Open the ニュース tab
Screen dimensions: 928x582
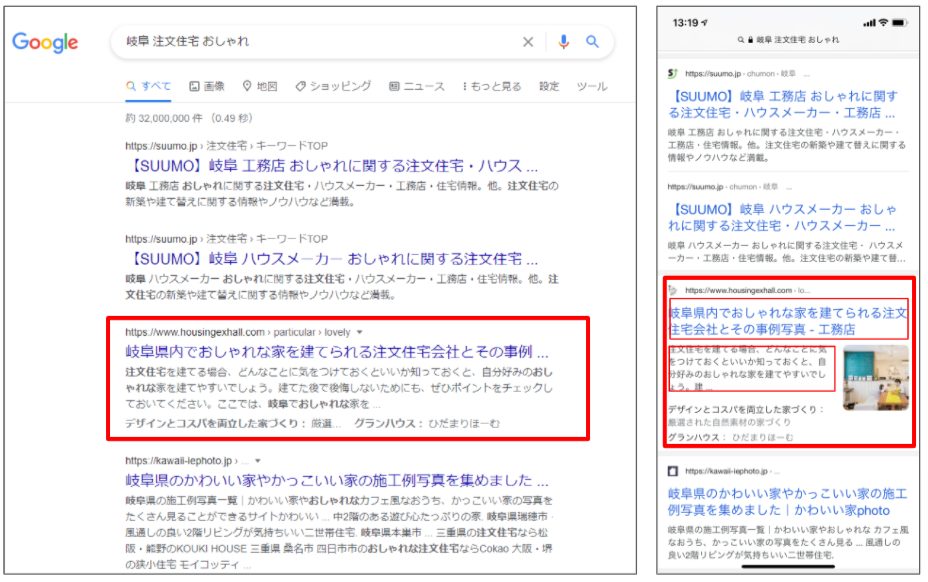[417, 86]
